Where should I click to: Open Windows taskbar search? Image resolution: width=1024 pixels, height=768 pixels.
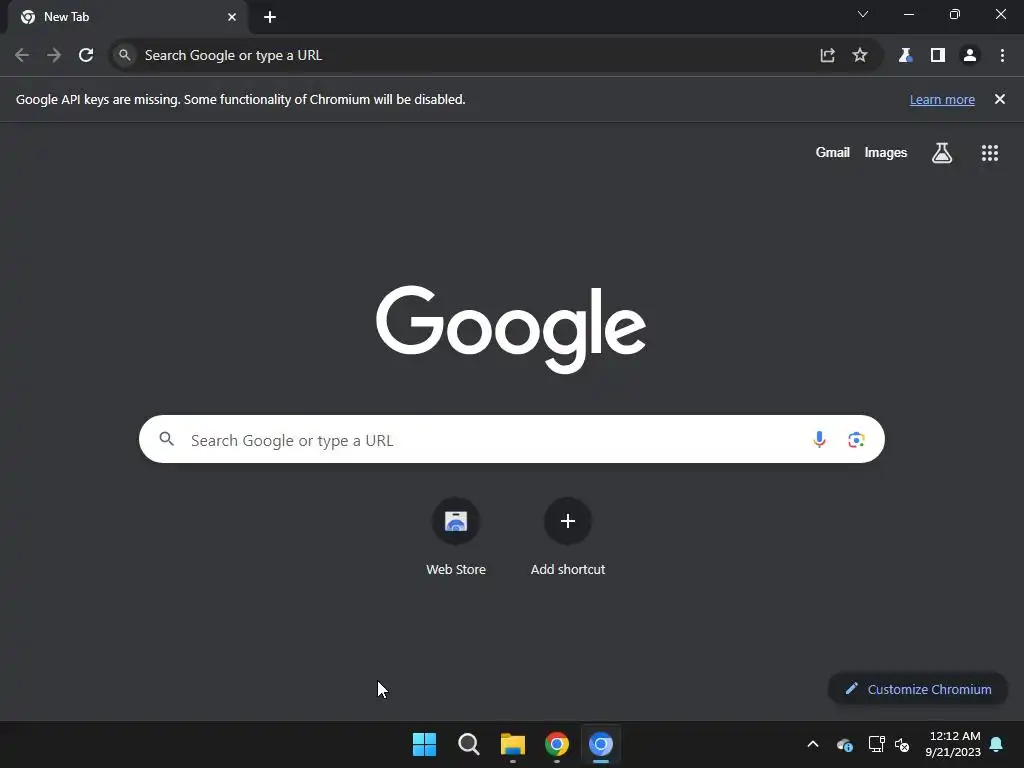(469, 744)
